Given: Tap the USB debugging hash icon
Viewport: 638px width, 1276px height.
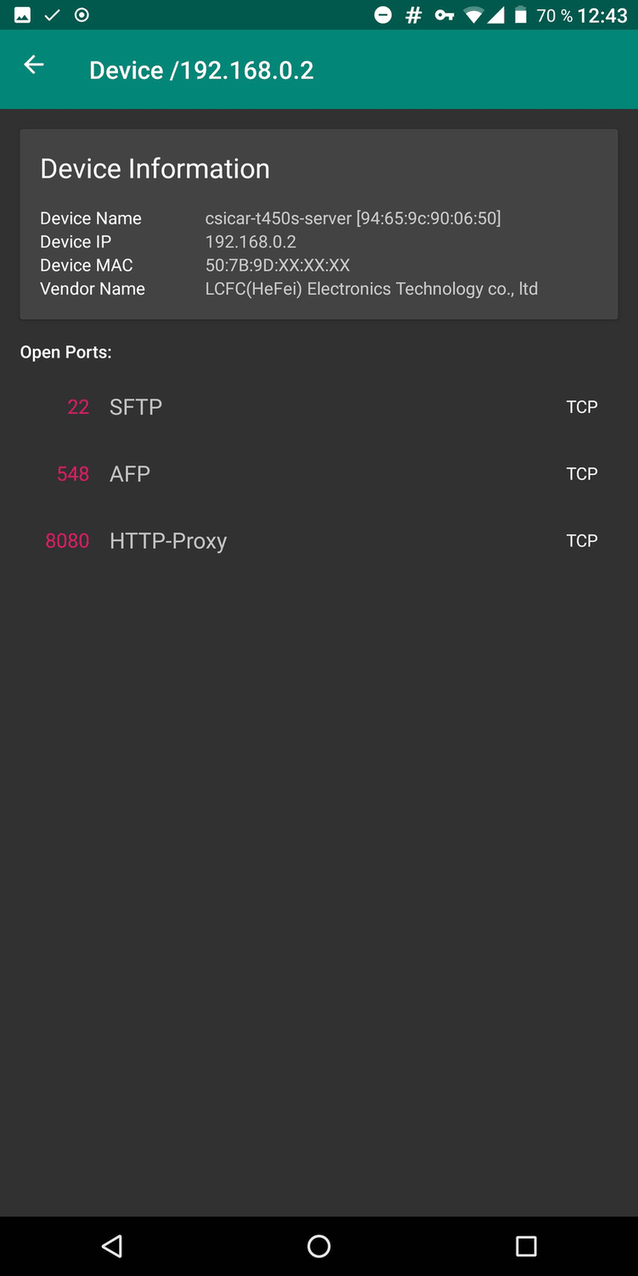Looking at the screenshot, I should [413, 16].
